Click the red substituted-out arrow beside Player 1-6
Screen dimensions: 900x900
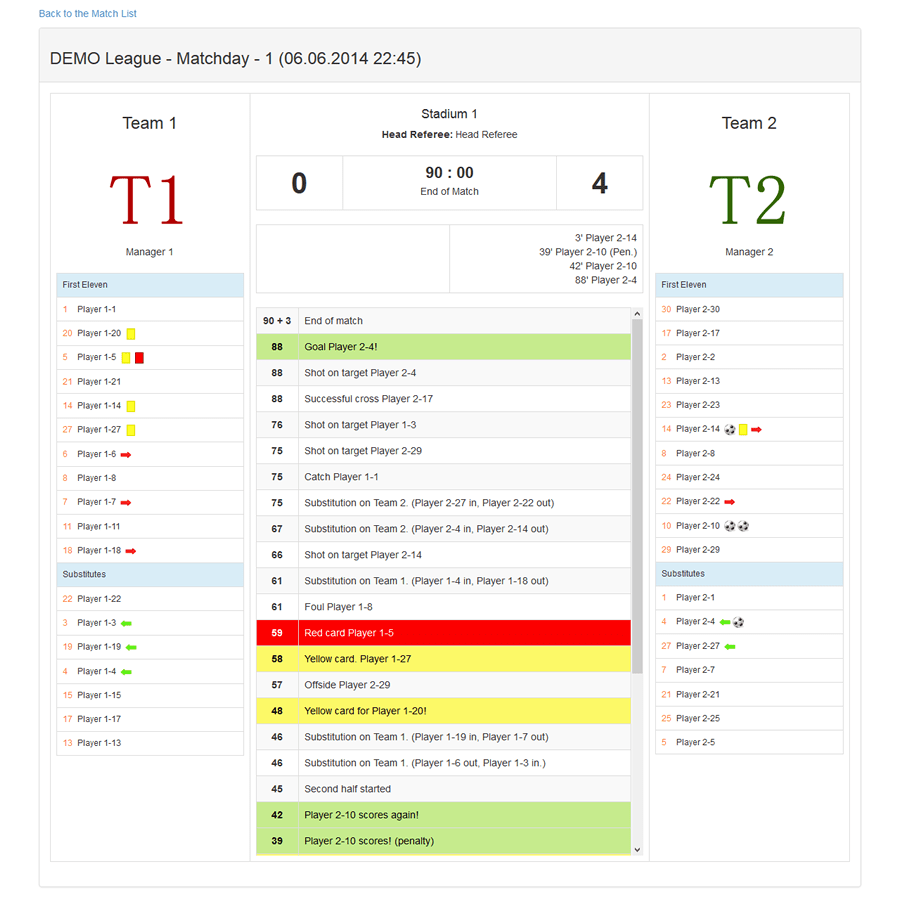(126, 455)
